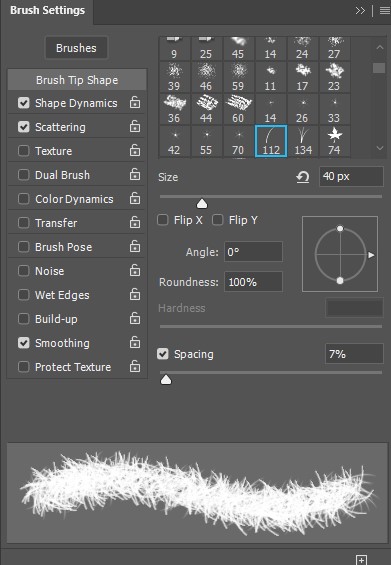
Task: Enable Wet Edges checkbox
Action: click(x=24, y=295)
